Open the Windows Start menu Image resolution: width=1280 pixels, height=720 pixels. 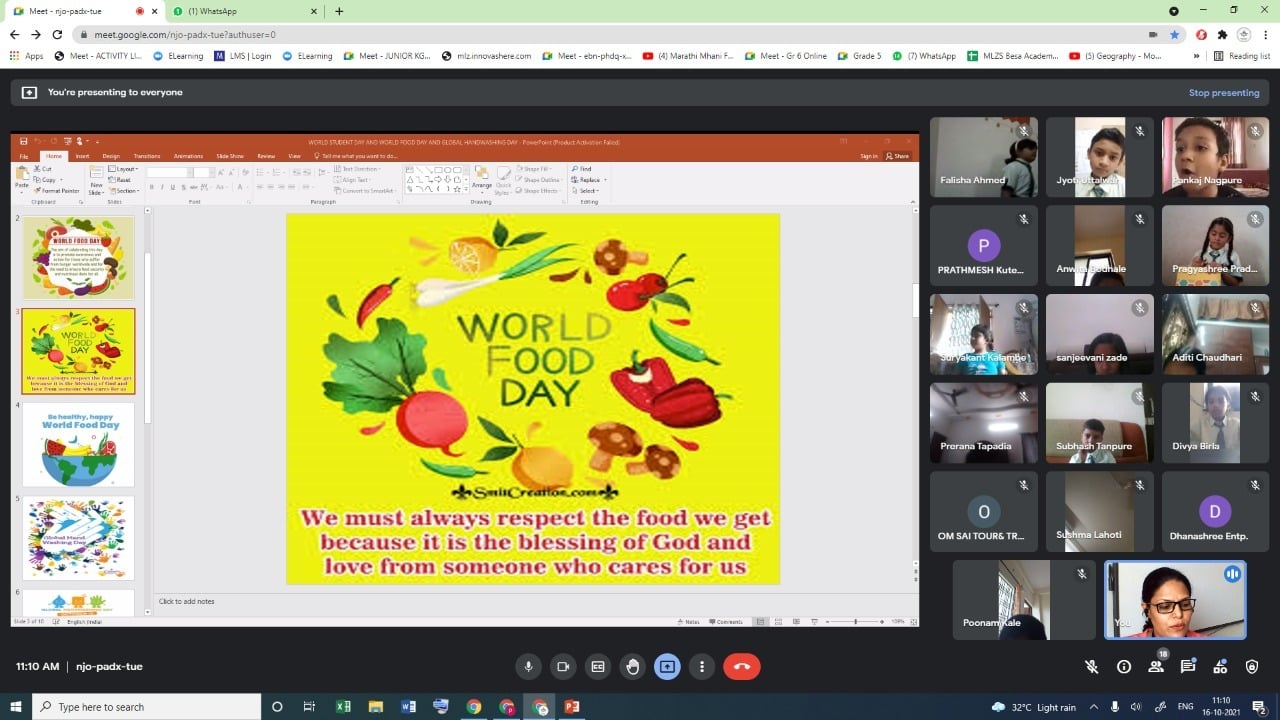coord(15,707)
